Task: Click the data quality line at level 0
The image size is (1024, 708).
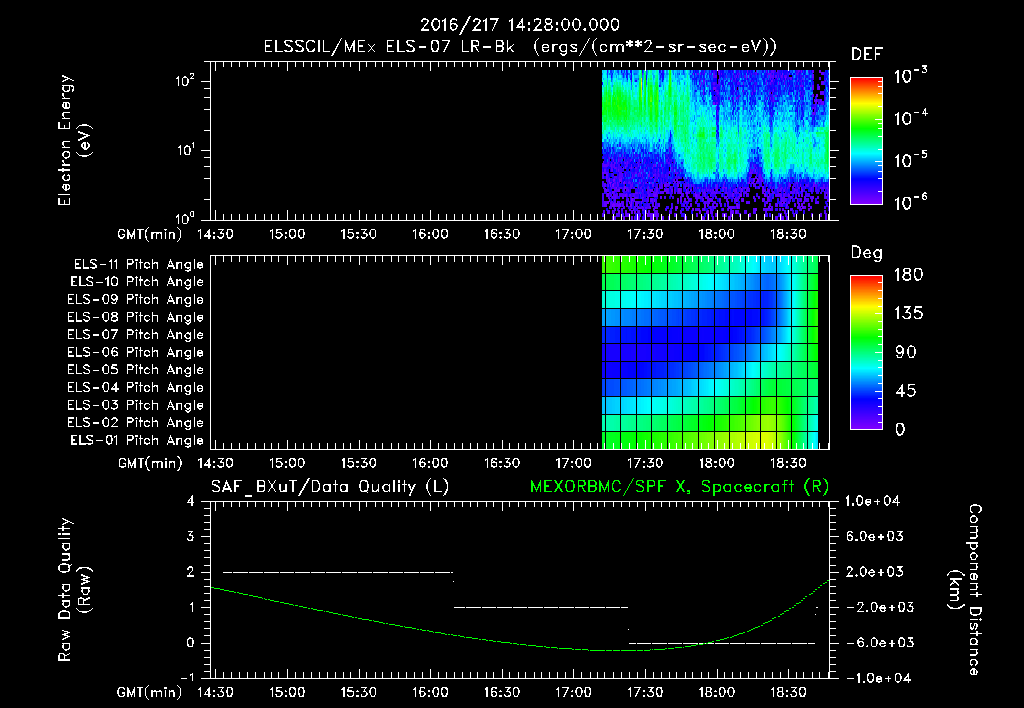Action: (722, 643)
